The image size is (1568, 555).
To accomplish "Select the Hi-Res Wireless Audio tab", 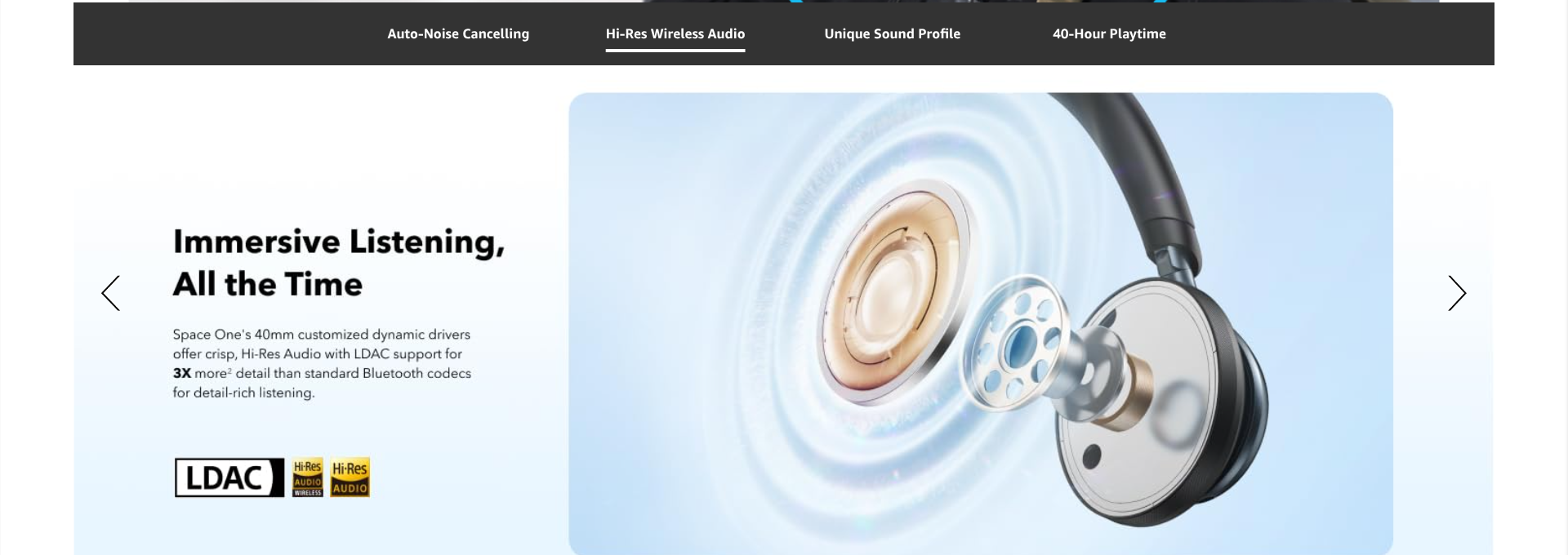I will tap(675, 33).
